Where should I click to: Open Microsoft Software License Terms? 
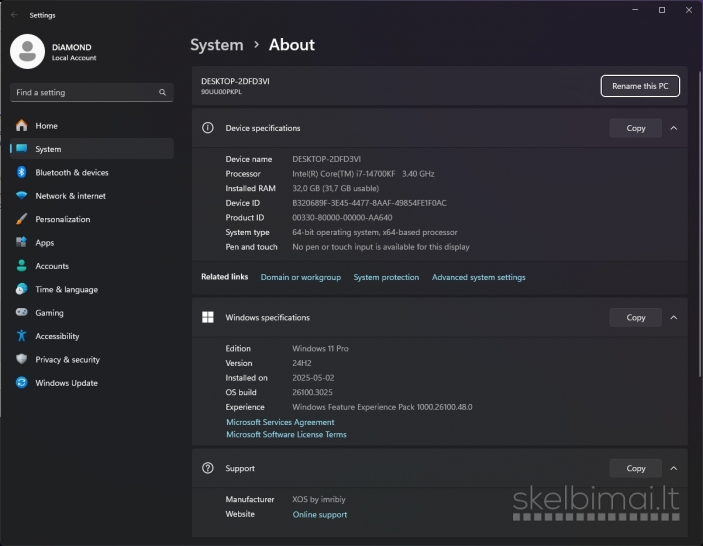pos(286,434)
